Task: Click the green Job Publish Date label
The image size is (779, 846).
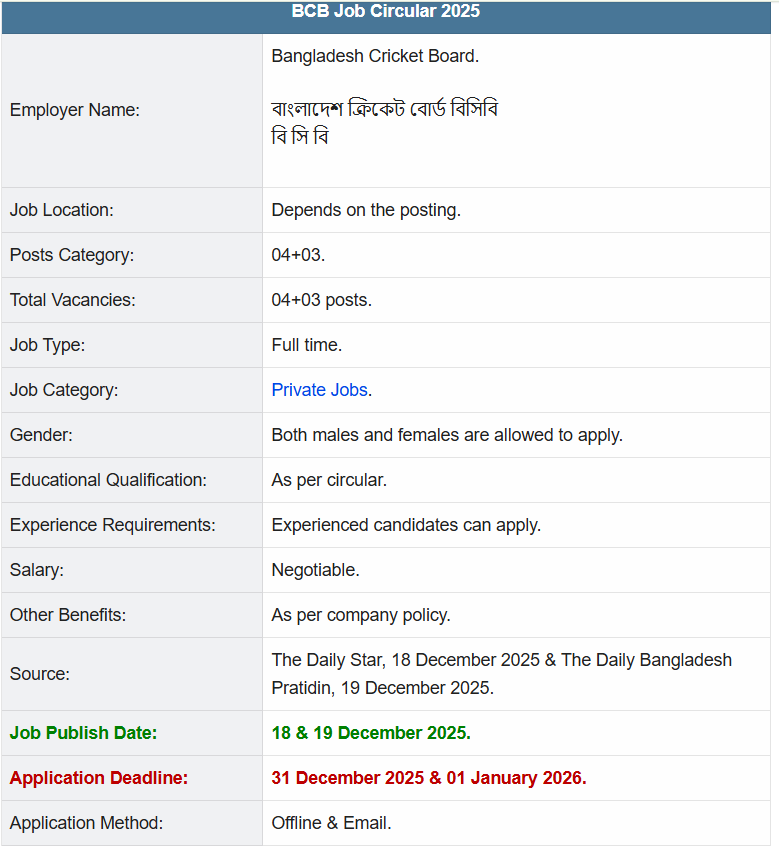Action: click(83, 733)
